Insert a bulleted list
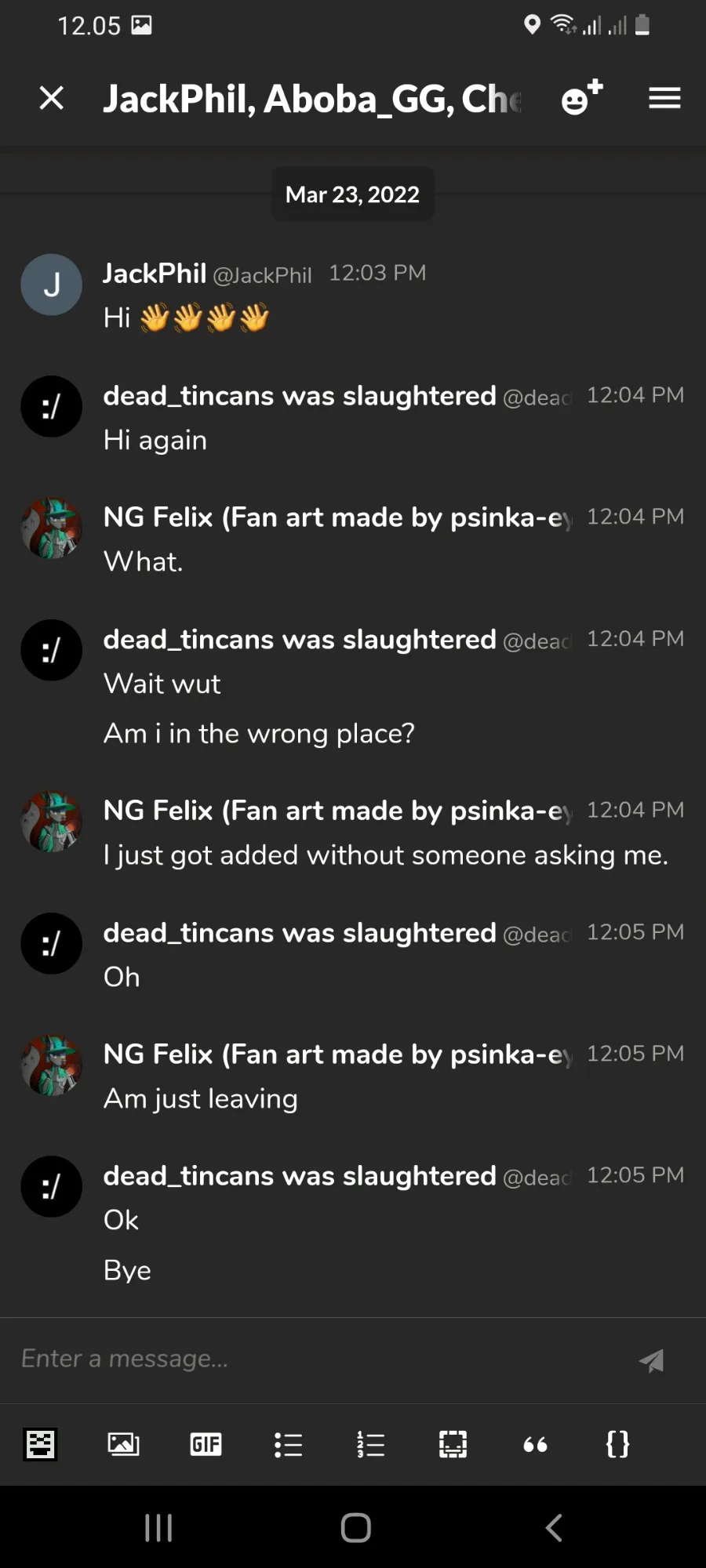This screenshot has height=1568, width=706. coord(288,1444)
